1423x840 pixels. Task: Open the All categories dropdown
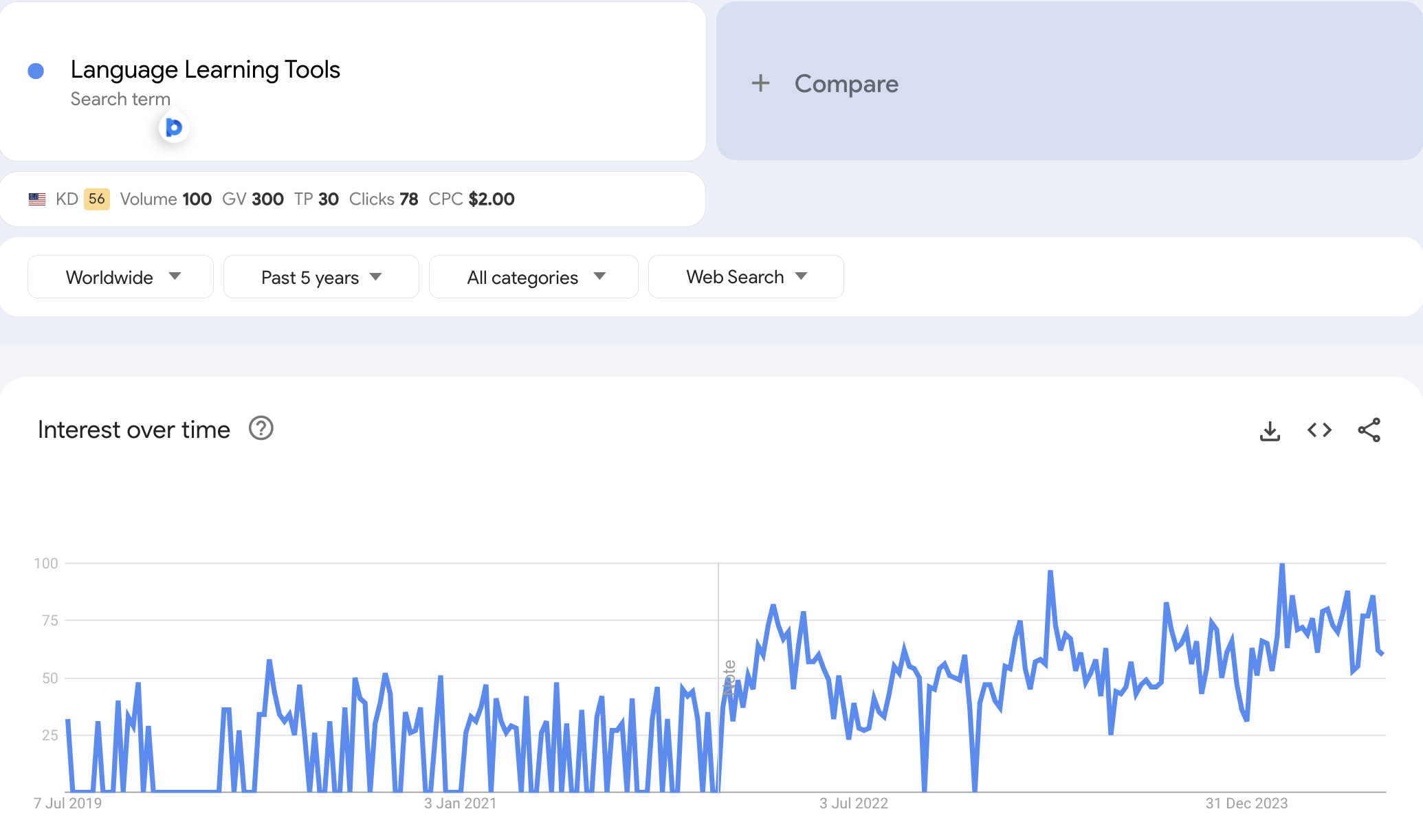533,277
